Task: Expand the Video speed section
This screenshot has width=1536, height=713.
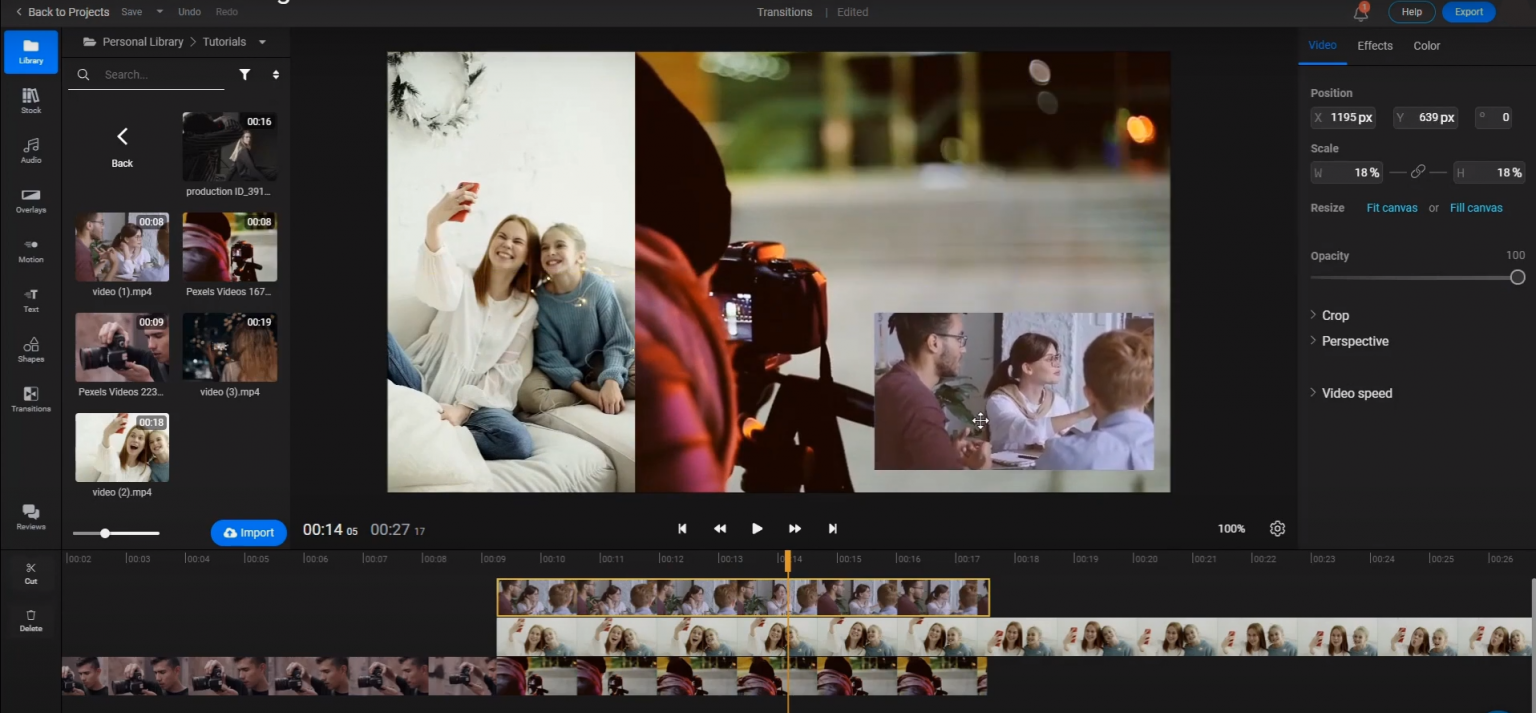Action: (x=1356, y=393)
